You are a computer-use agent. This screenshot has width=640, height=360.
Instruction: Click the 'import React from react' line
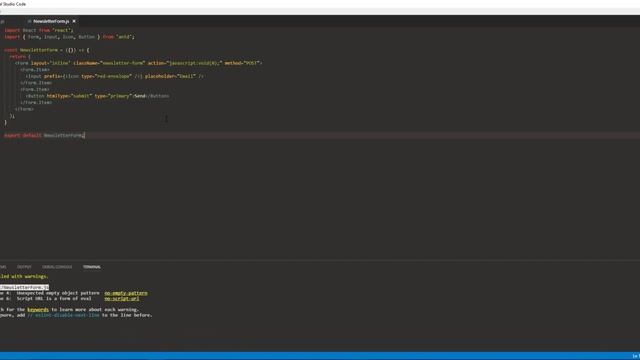39,30
